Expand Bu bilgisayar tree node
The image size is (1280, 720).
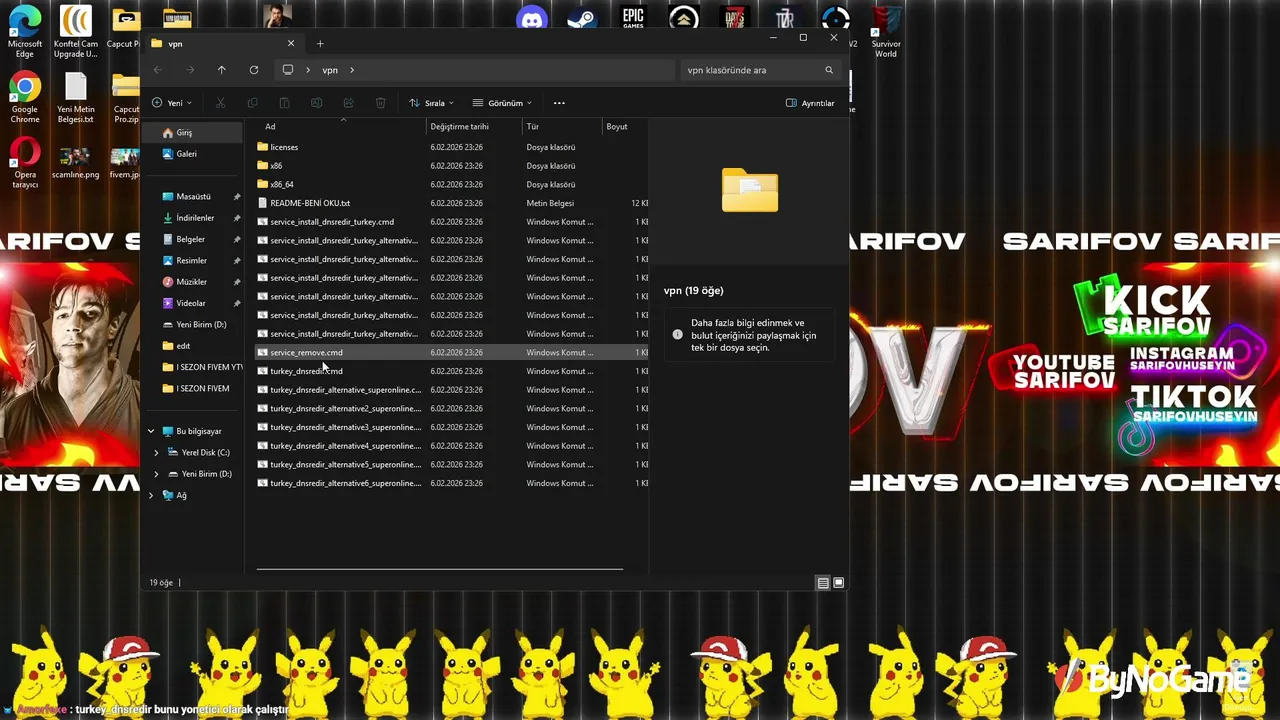click(151, 431)
